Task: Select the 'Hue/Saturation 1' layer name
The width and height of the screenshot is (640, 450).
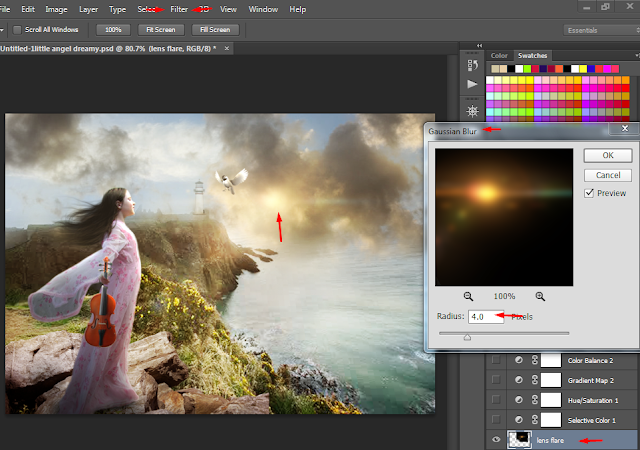Action: [x=593, y=401]
